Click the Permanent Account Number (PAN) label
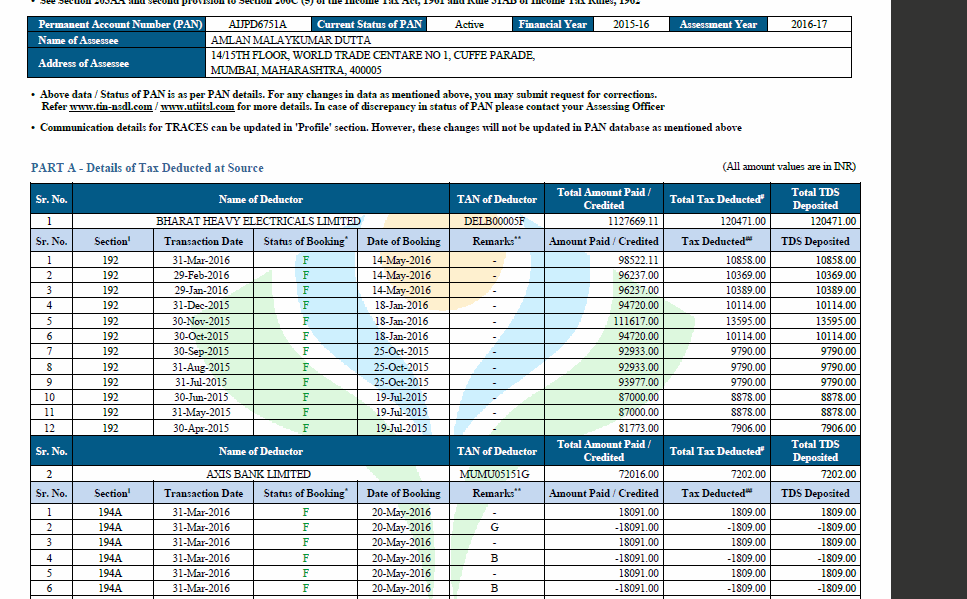 tap(120, 24)
